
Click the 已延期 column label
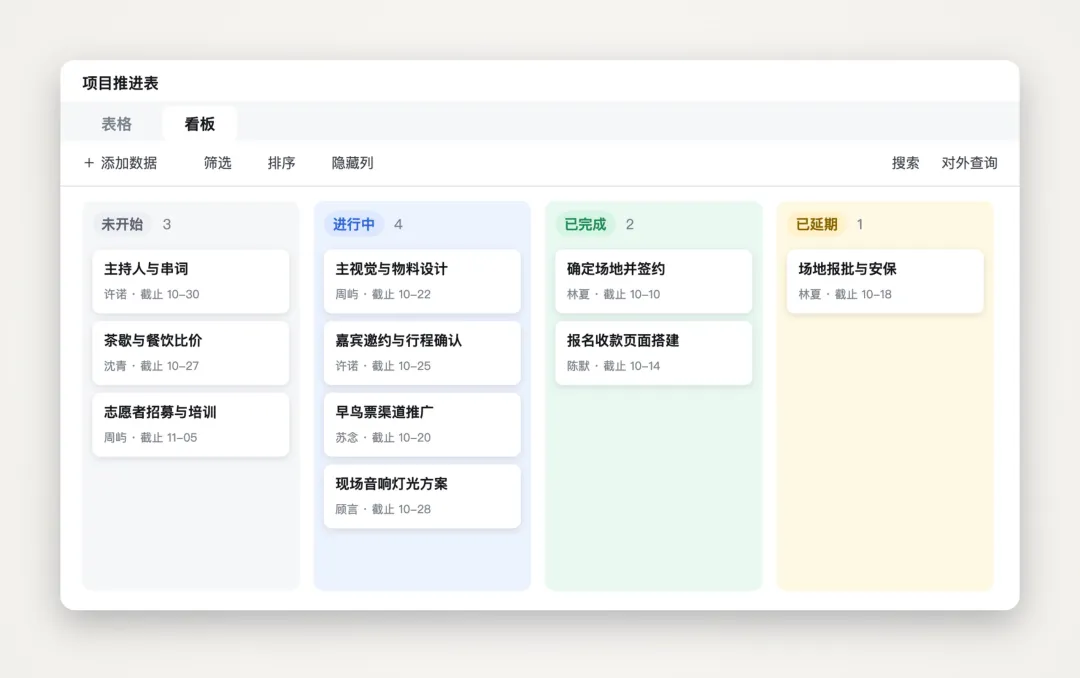pos(816,224)
